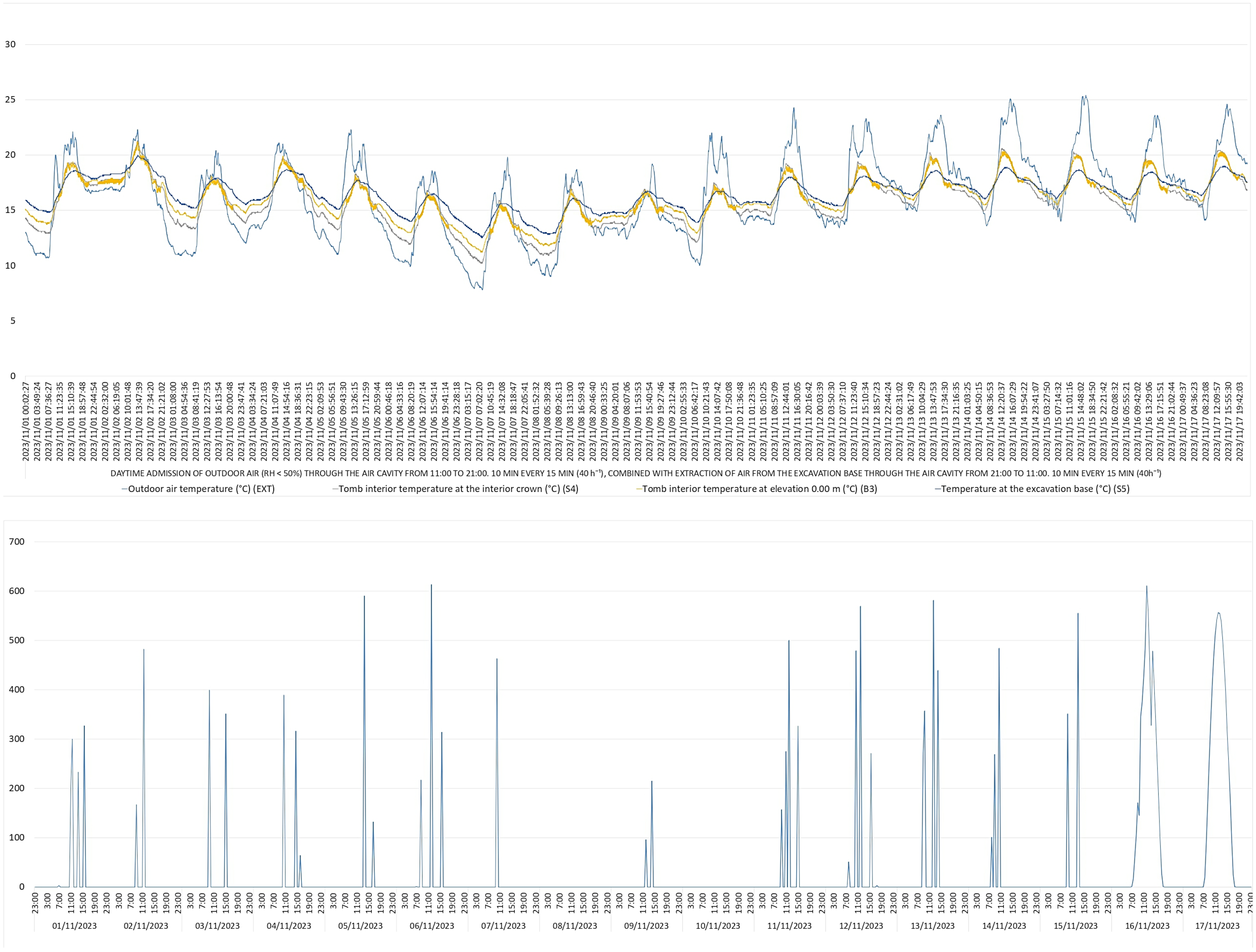Click the '30' label on temperature axis

[x=10, y=44]
